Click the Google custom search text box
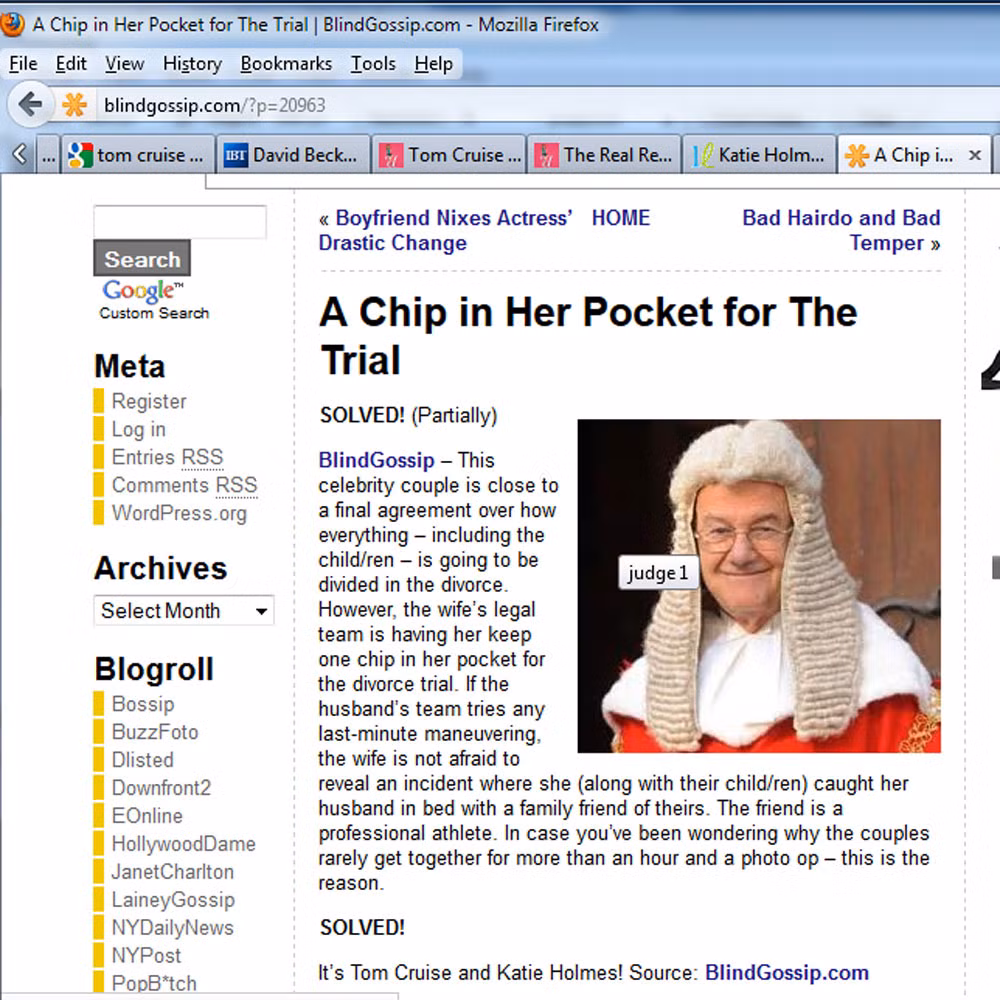 [x=180, y=222]
